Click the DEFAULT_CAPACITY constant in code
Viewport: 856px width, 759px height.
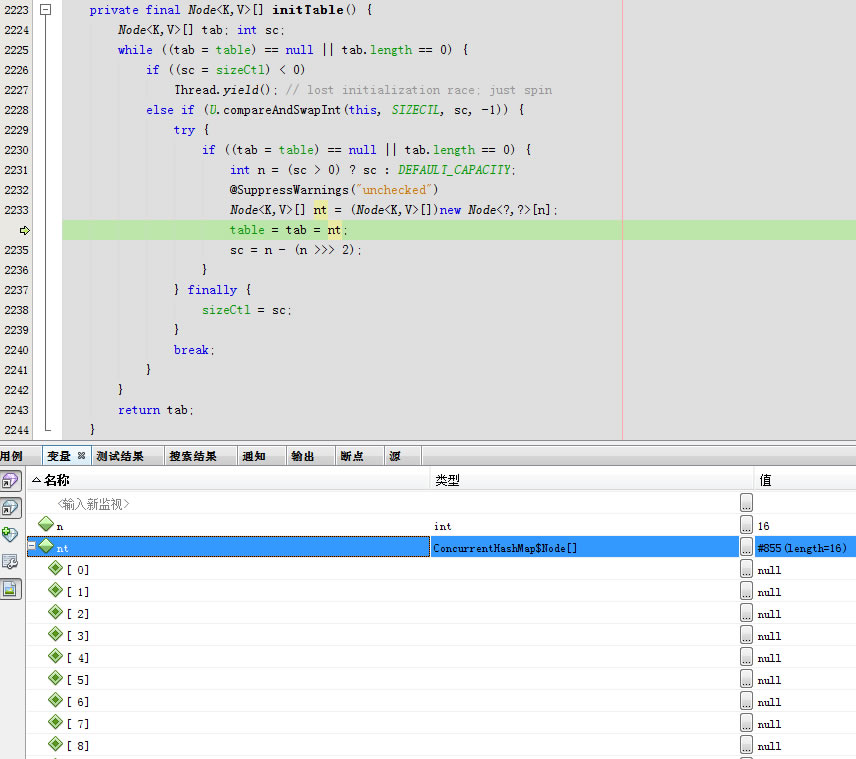tap(454, 170)
